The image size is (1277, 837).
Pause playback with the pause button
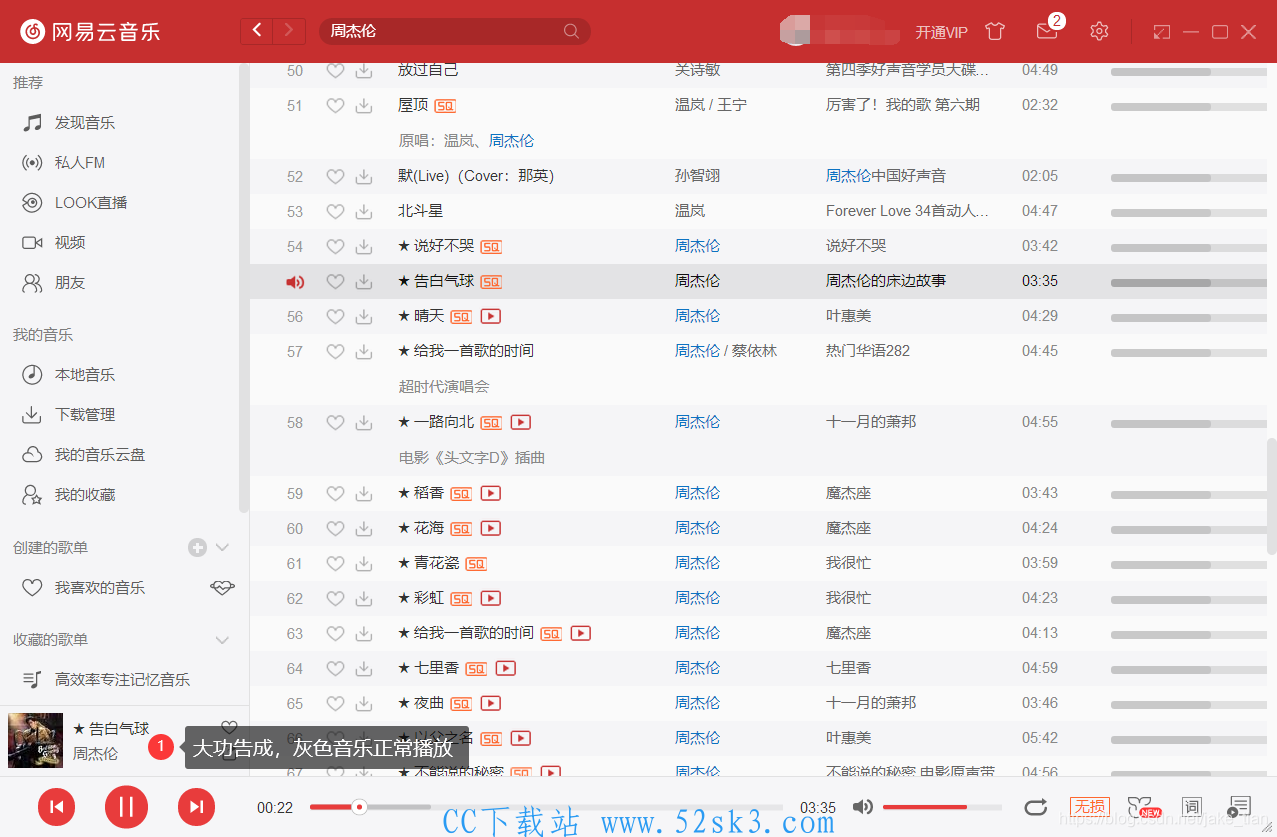(126, 807)
